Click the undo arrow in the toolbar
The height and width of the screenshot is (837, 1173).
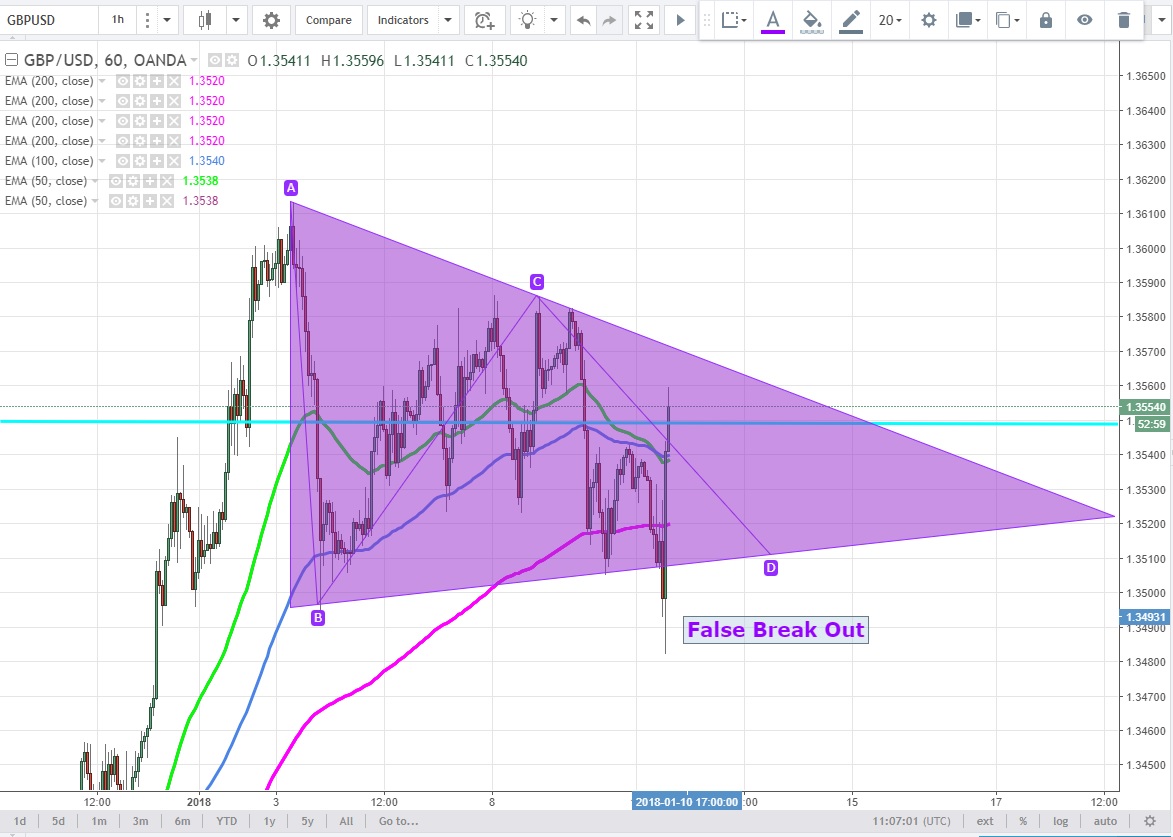tap(583, 20)
